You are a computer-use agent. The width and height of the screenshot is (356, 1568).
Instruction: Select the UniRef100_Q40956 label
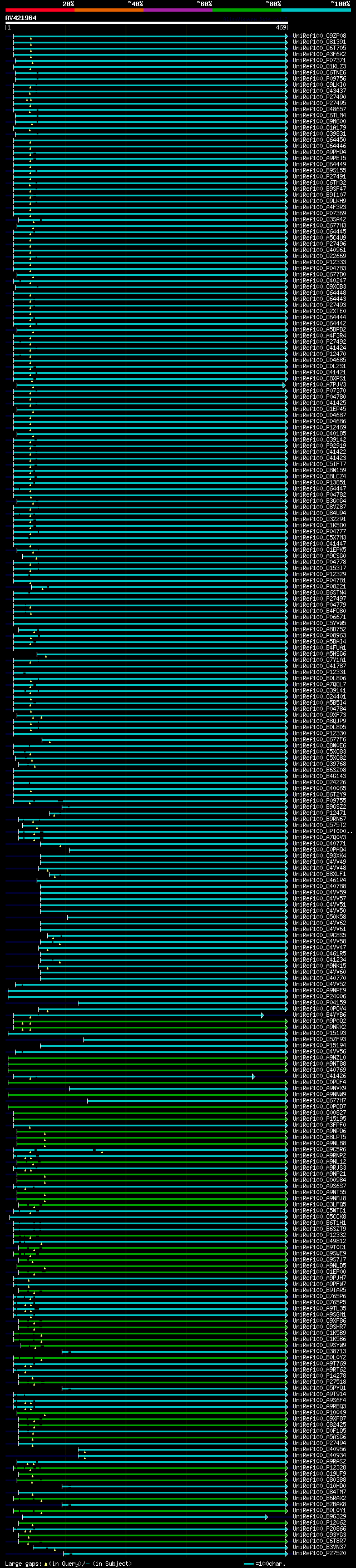coord(319,1450)
